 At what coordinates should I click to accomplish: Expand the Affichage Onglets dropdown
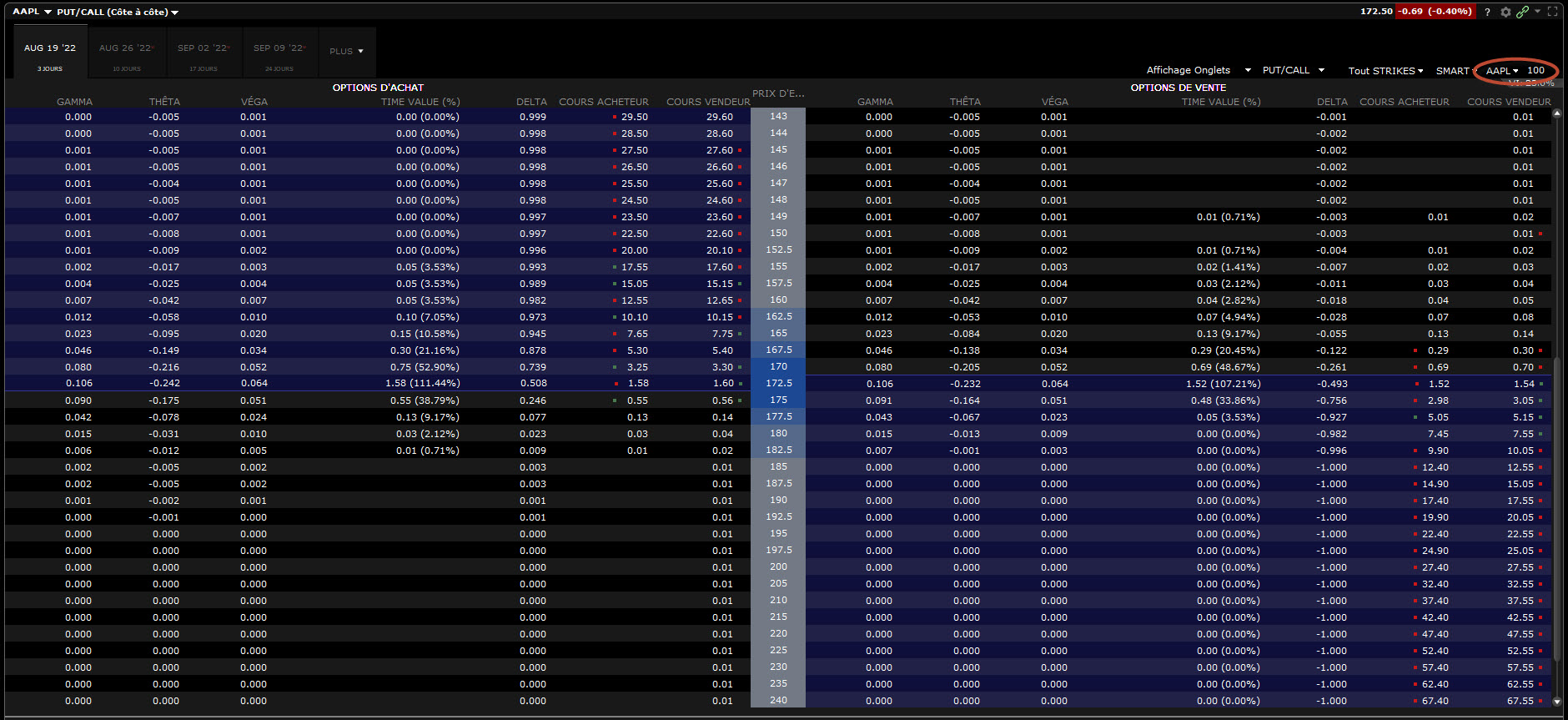tap(1199, 70)
